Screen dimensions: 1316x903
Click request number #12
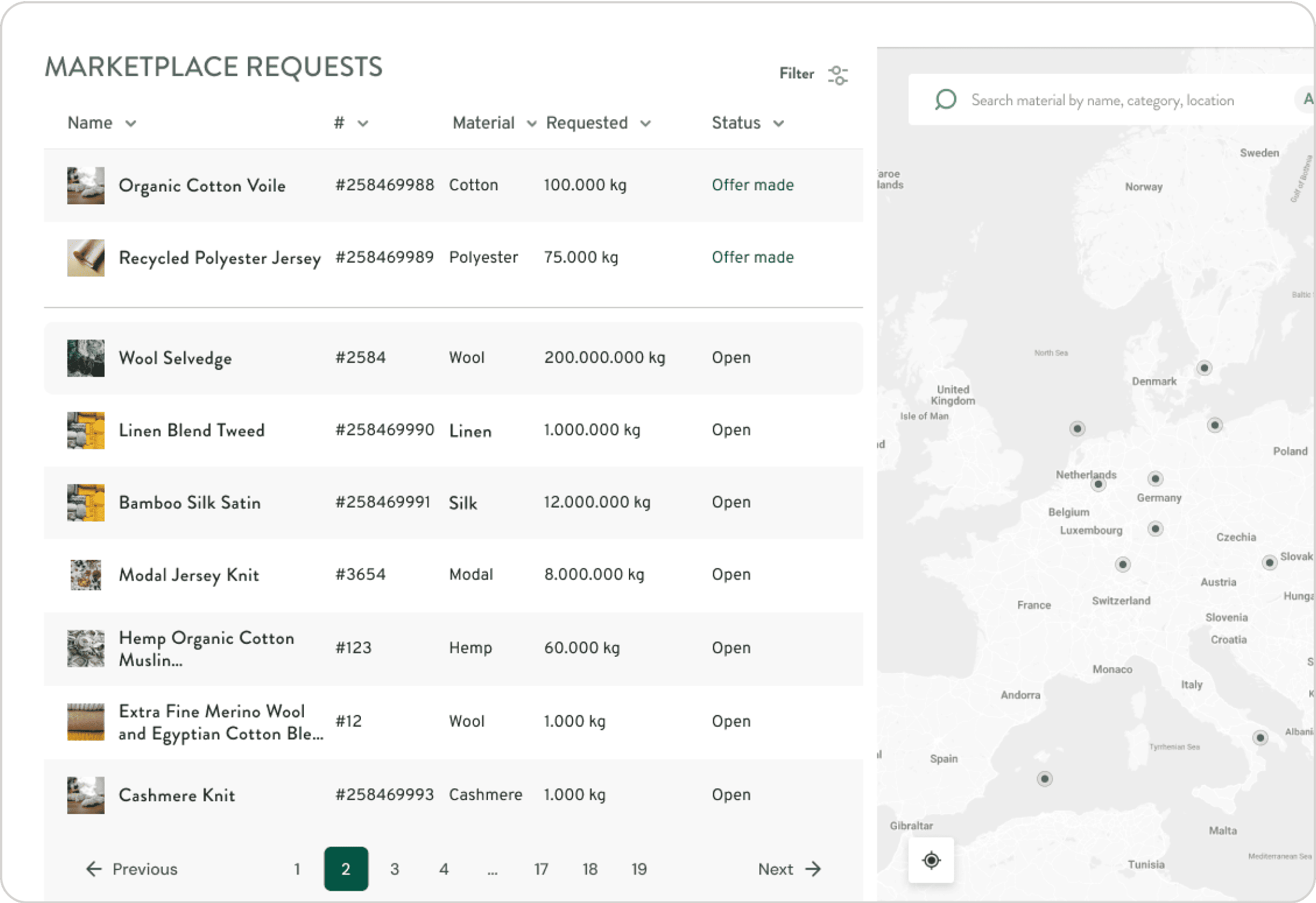pos(348,721)
